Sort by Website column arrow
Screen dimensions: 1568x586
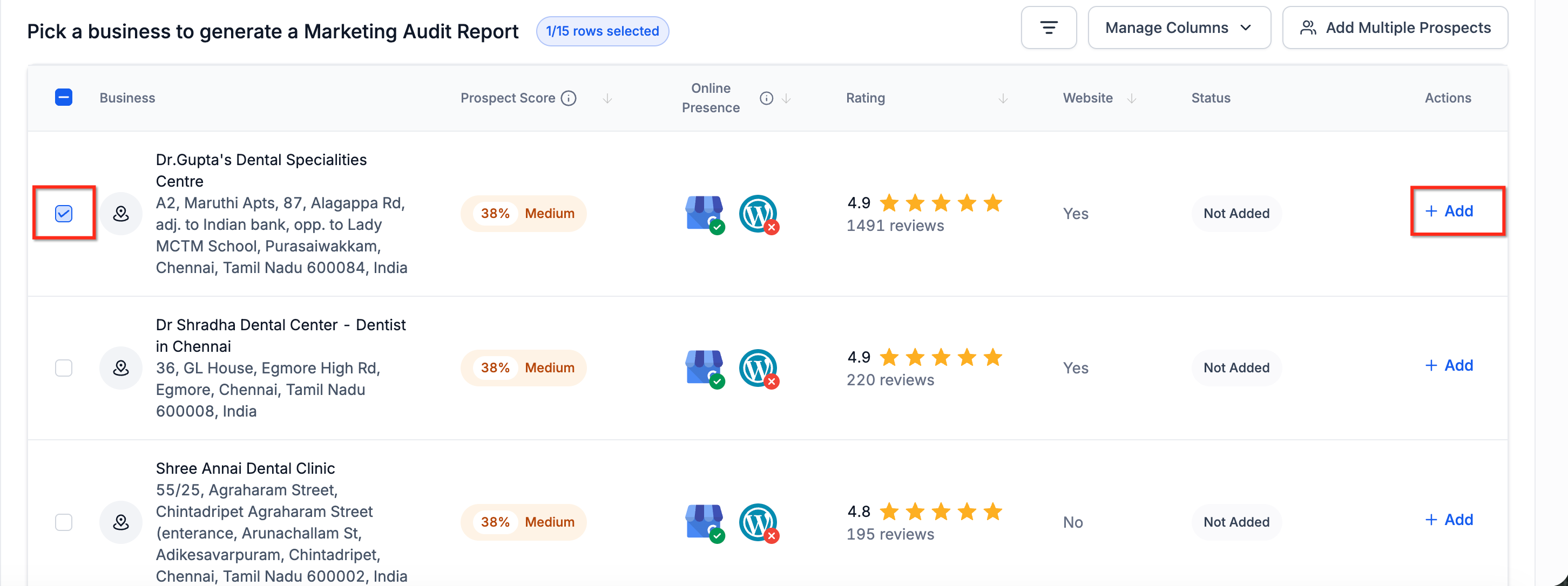[x=1132, y=99]
